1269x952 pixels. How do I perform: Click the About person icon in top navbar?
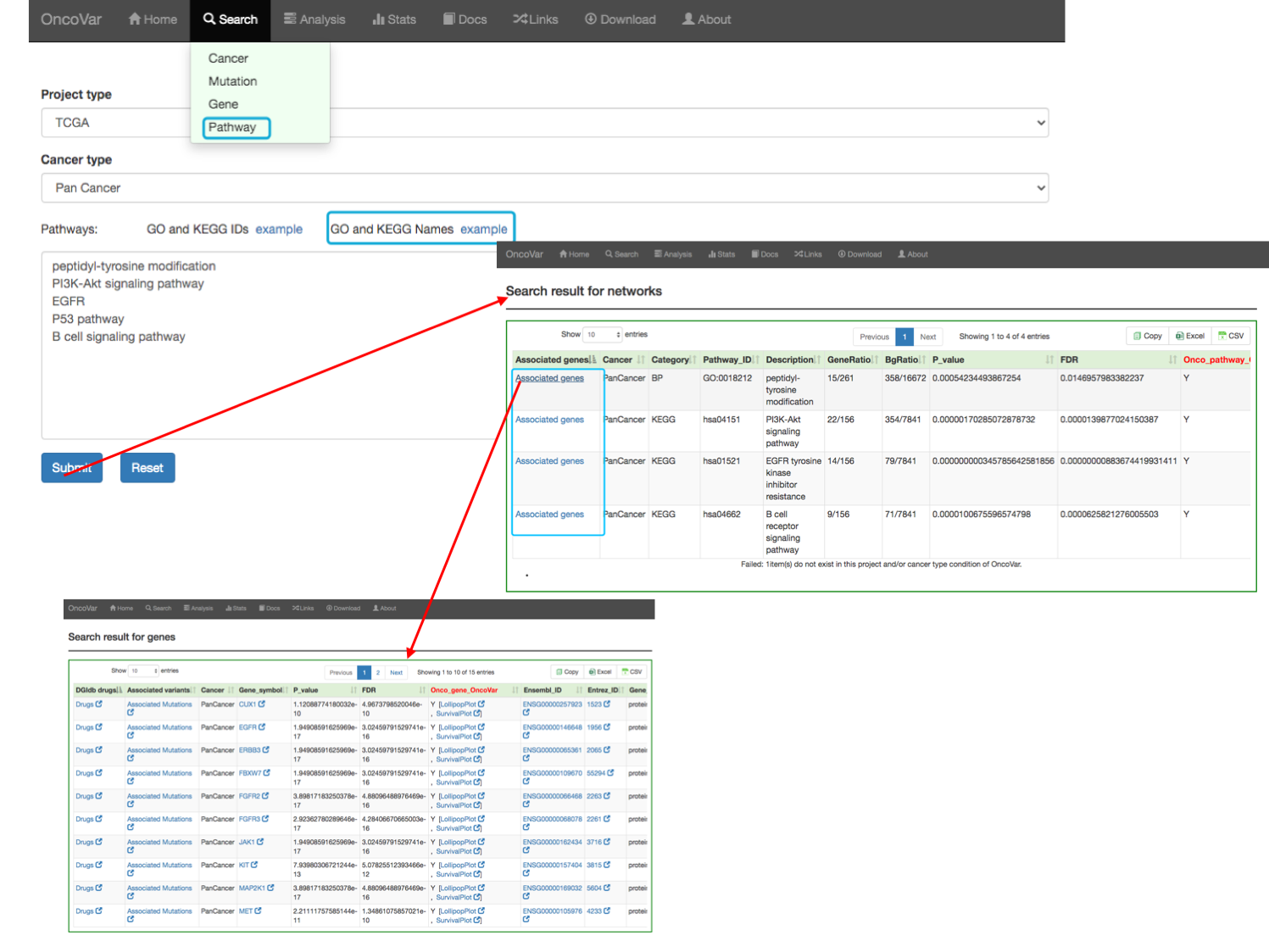[688, 19]
